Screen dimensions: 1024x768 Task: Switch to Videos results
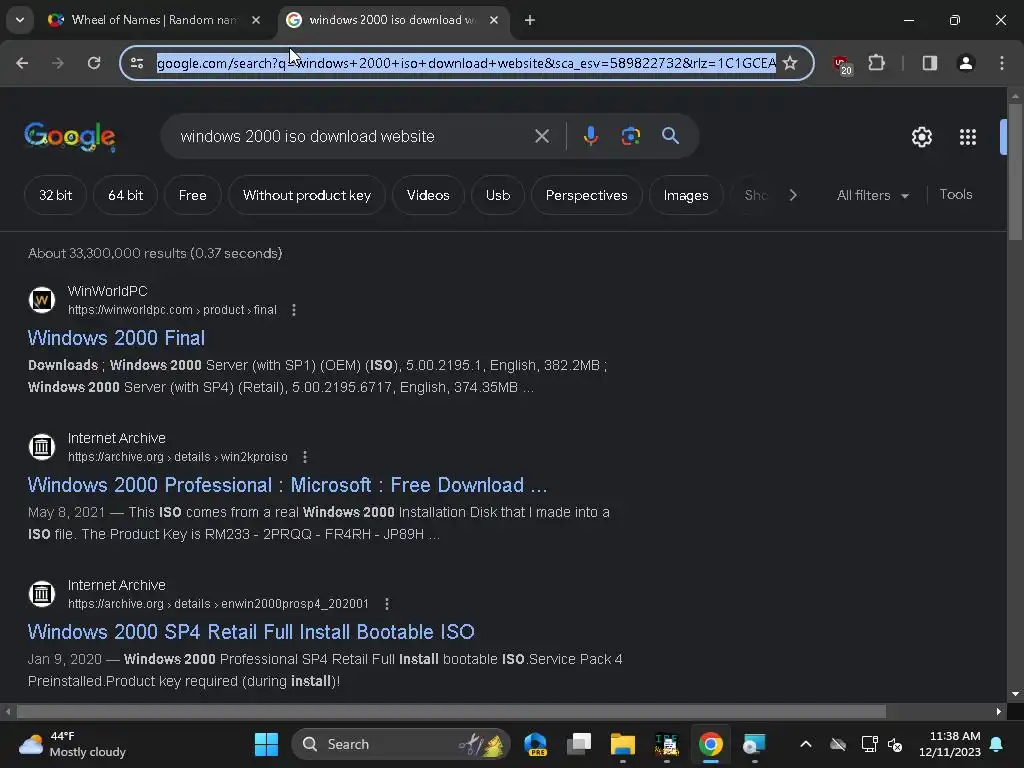428,195
